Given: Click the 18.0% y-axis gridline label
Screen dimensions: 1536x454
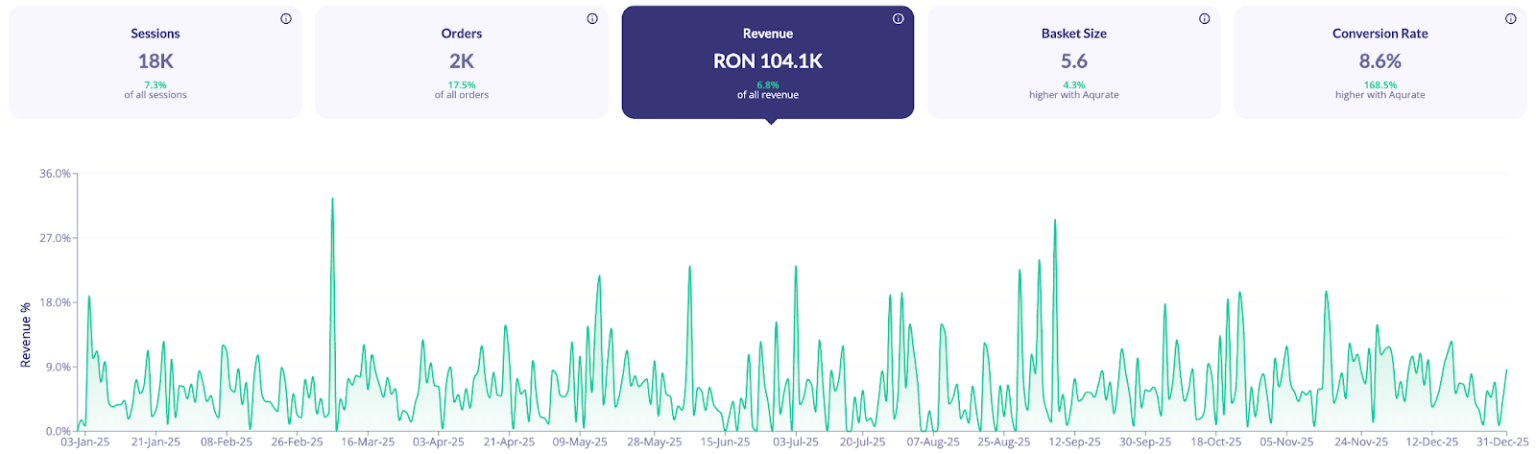Looking at the screenshot, I should 55,302.
